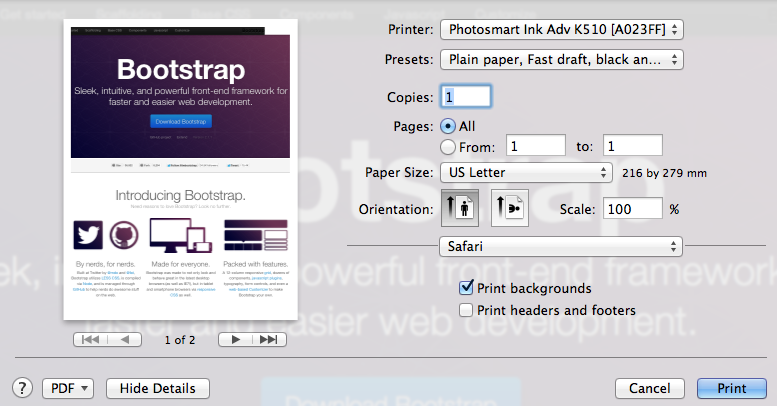Click the Cancel button
Image resolution: width=777 pixels, height=406 pixels.
(650, 388)
